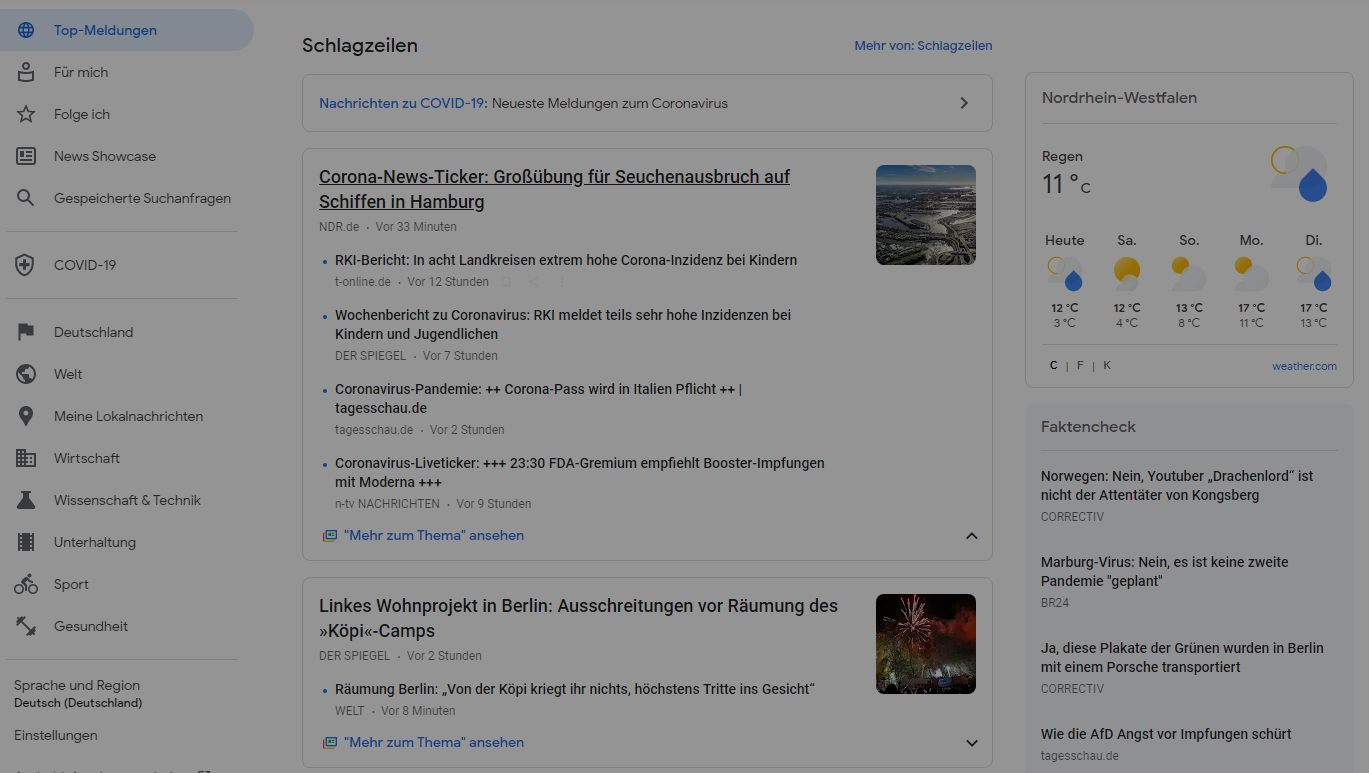Open DER SPIEGEL Wochenbericht zu Coronavirus article

click(x=563, y=325)
